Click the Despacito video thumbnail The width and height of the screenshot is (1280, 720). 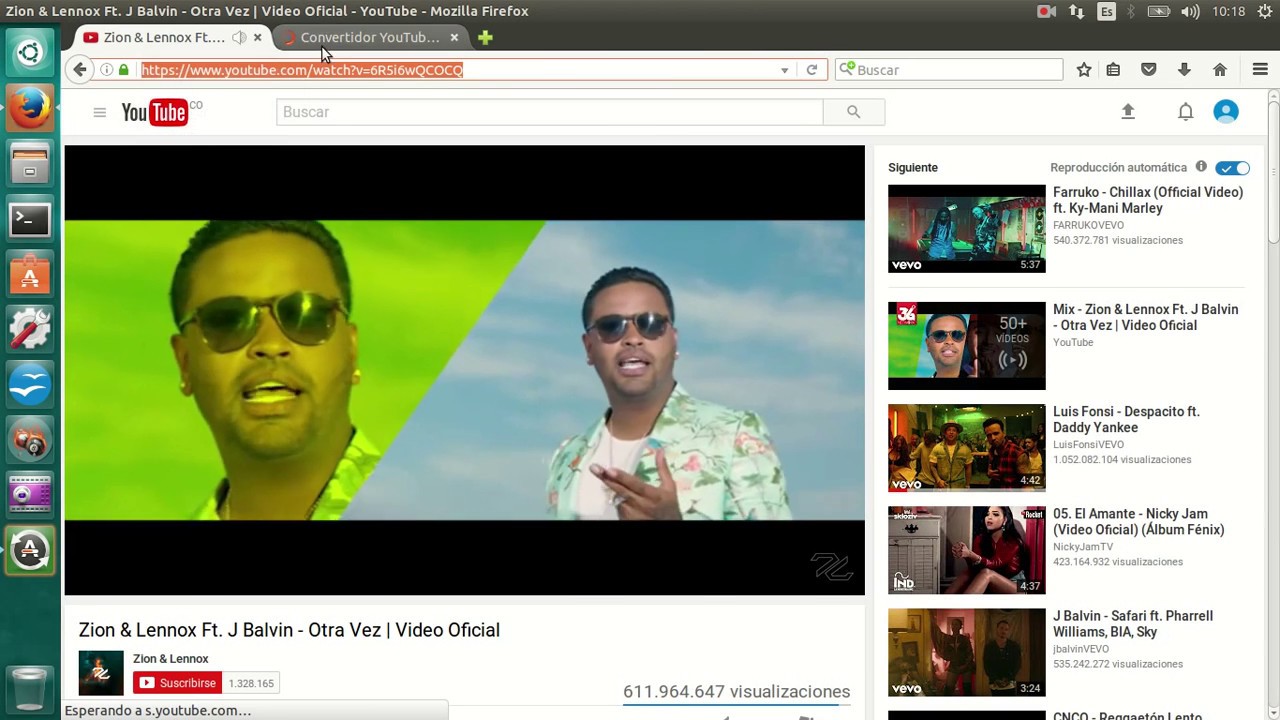966,448
